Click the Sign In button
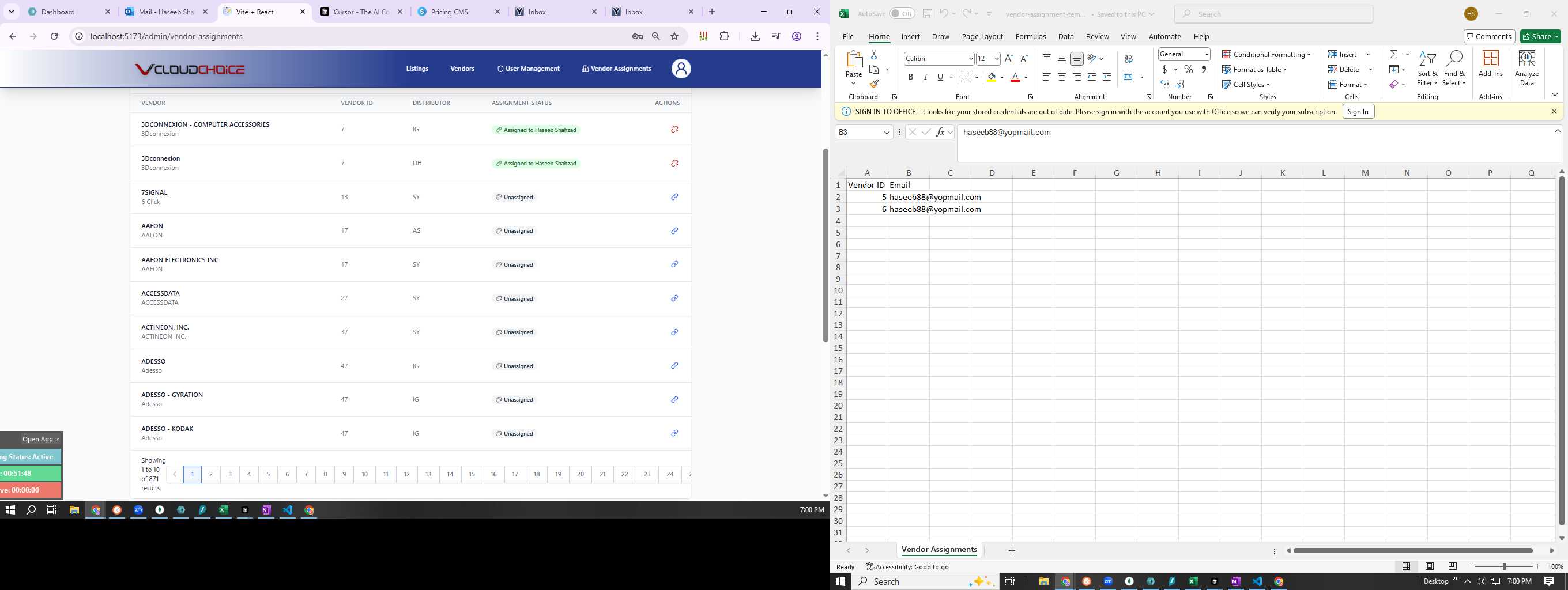 pyautogui.click(x=1358, y=111)
